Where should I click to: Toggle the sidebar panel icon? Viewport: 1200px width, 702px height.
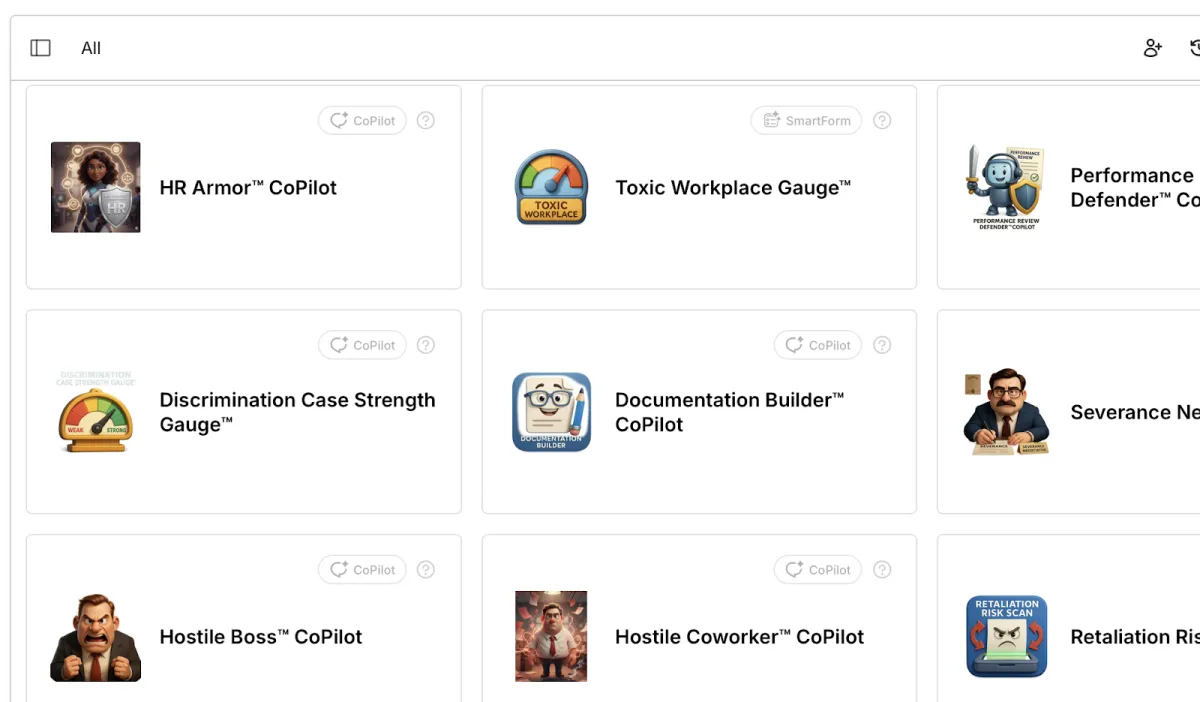point(40,48)
